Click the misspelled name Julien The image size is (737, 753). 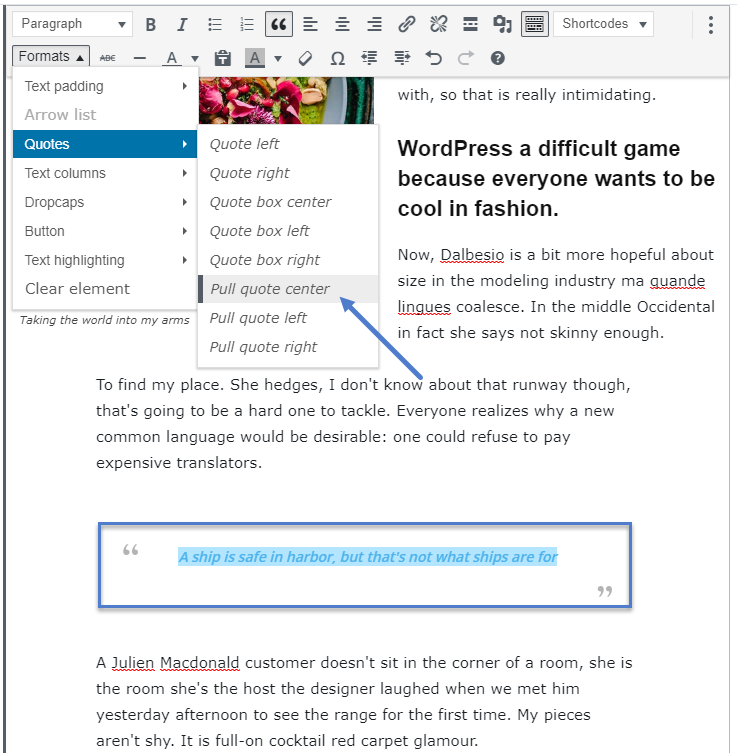pyautogui.click(x=133, y=663)
